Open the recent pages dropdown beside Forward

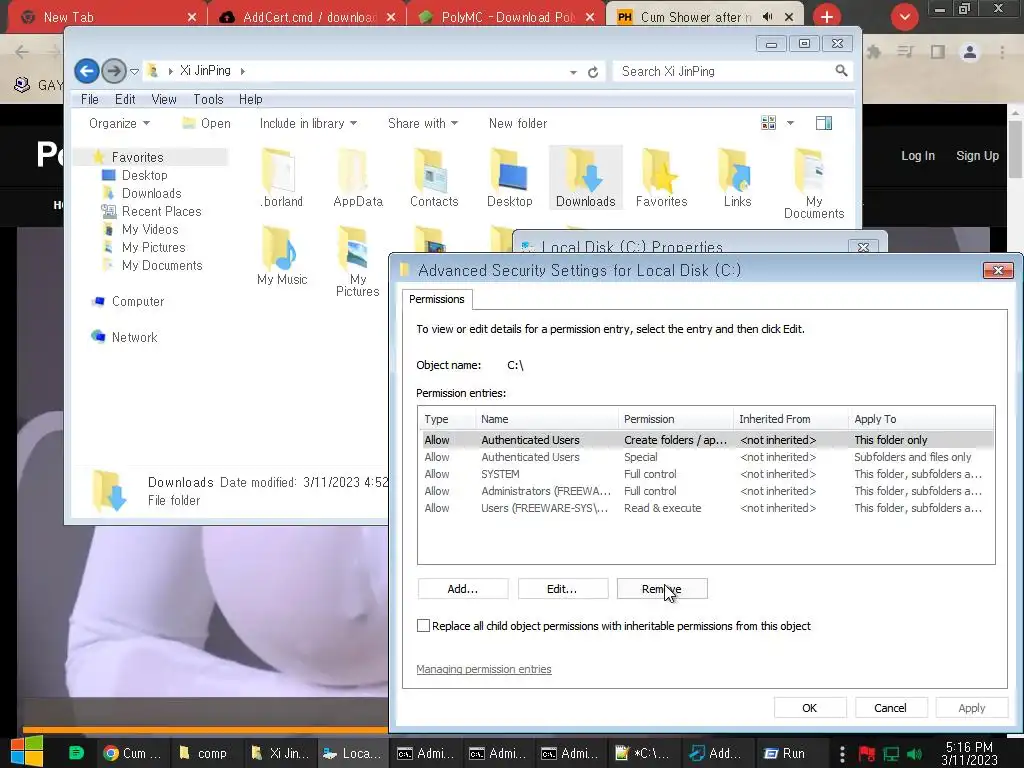[135, 71]
